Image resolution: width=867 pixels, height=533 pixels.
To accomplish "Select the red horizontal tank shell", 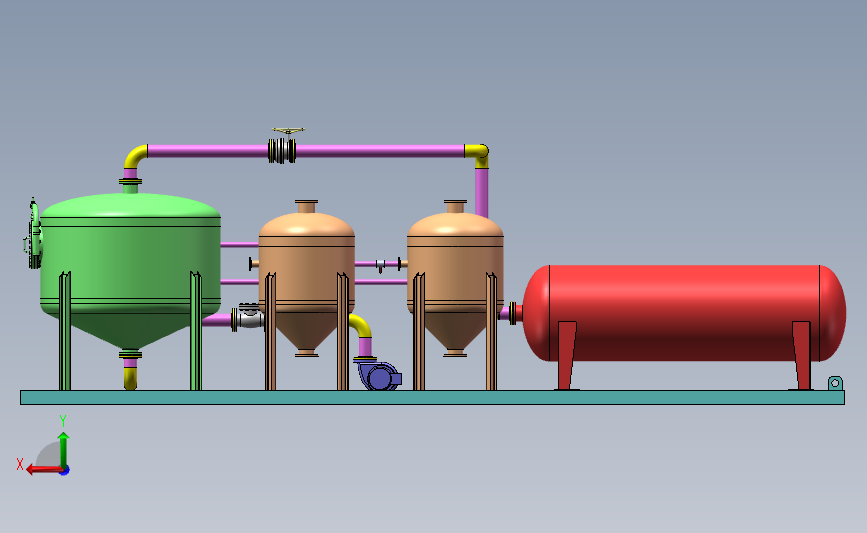I will (685, 313).
